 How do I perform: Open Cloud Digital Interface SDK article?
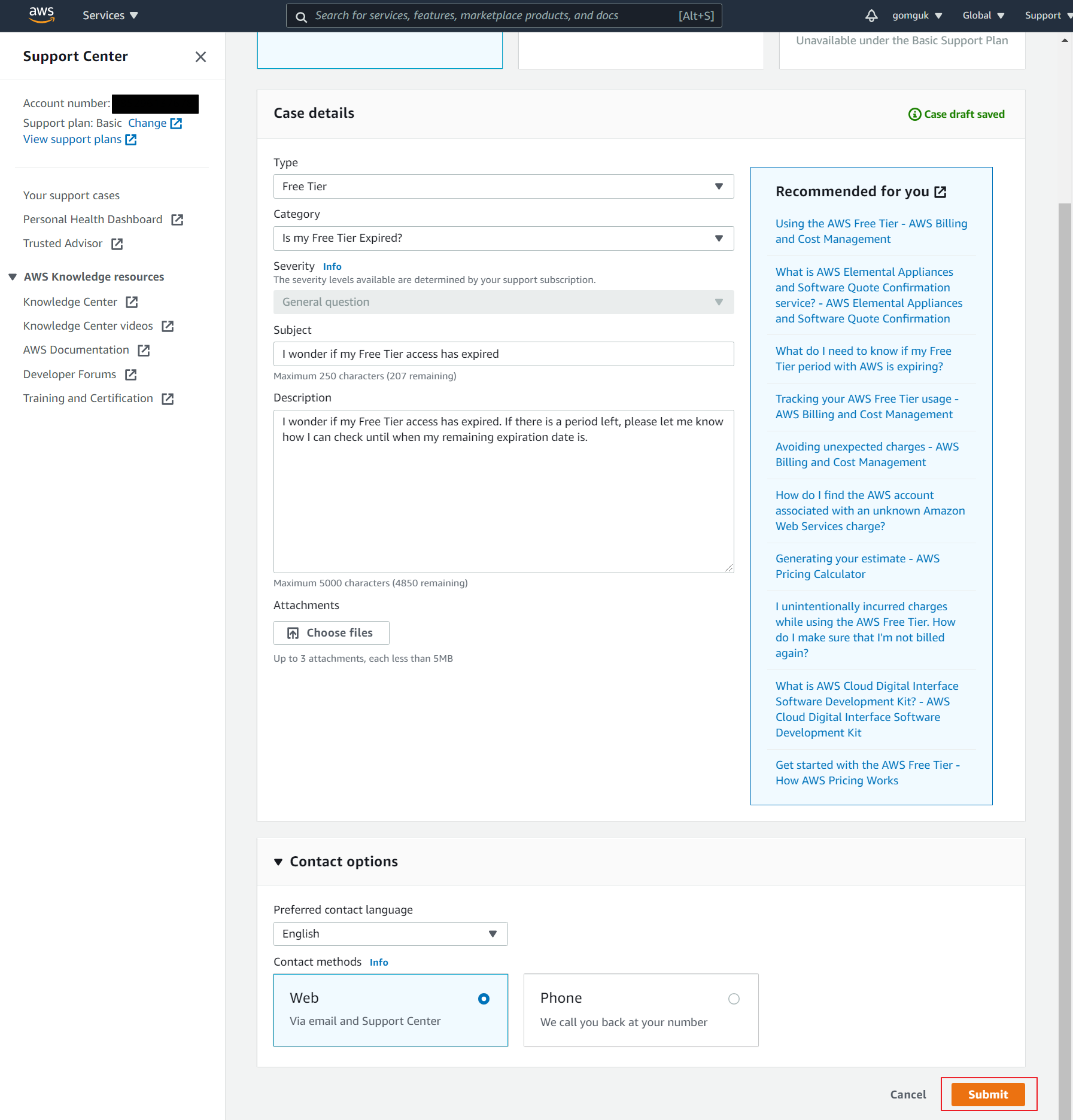(x=867, y=710)
